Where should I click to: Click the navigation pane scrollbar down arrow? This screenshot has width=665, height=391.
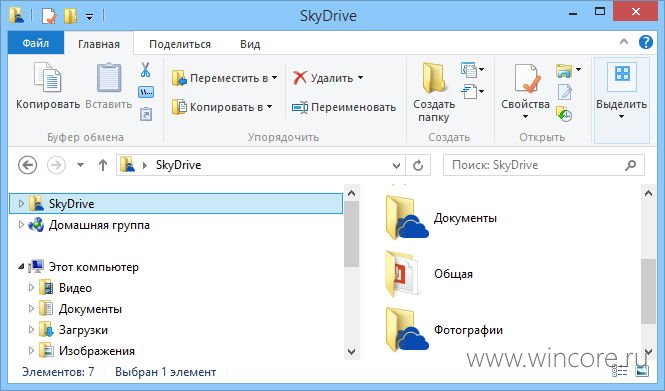(x=351, y=351)
